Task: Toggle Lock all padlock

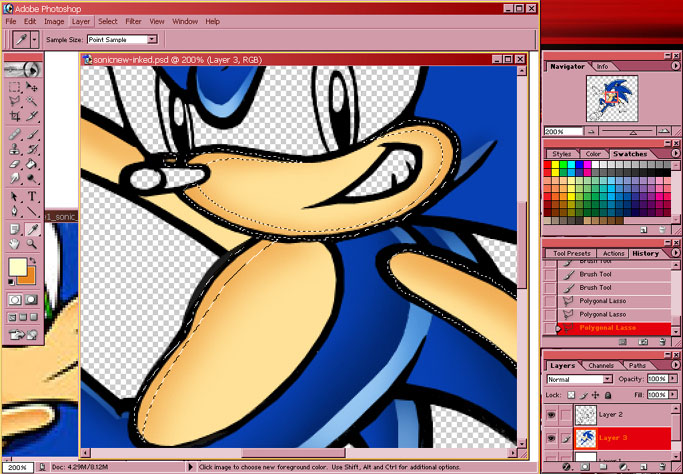Action: (608, 395)
